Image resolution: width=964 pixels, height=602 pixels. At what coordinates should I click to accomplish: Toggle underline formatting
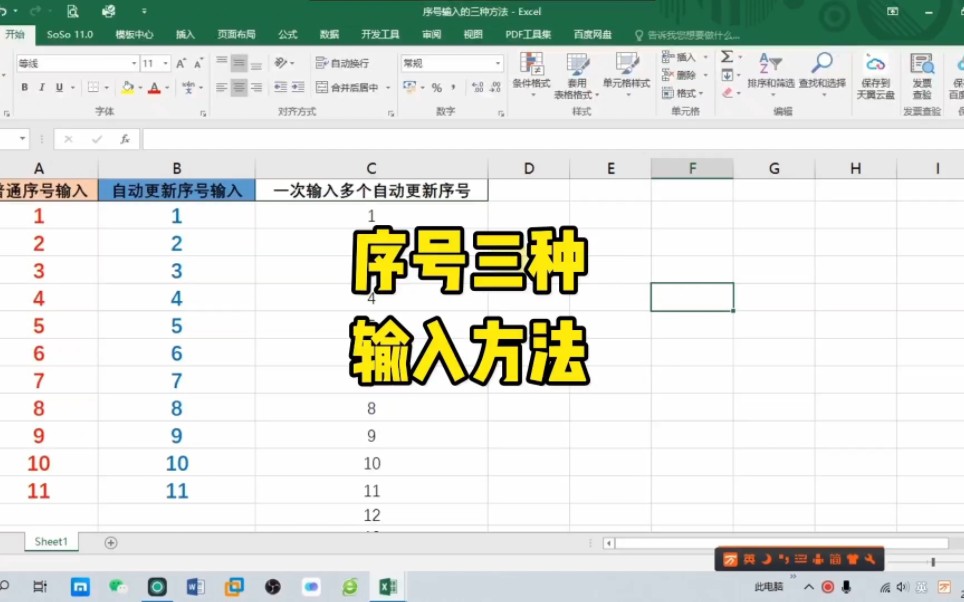tap(58, 87)
